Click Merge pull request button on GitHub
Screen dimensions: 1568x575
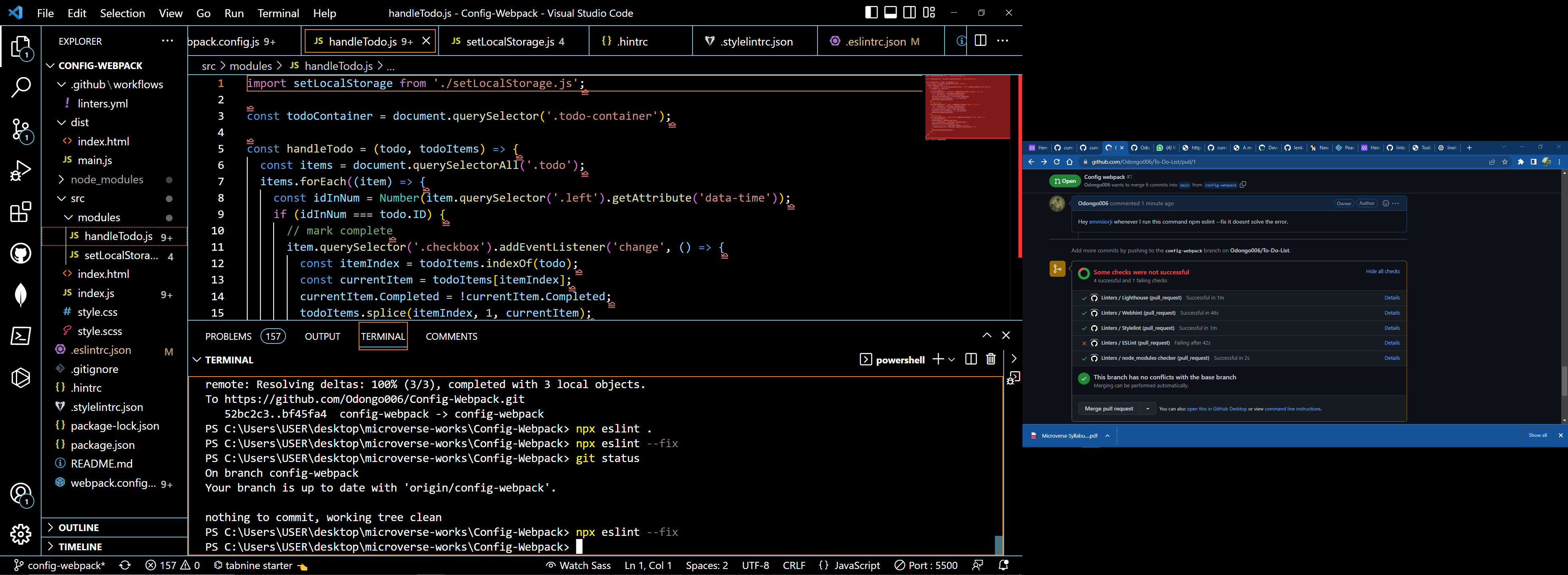(x=1108, y=409)
